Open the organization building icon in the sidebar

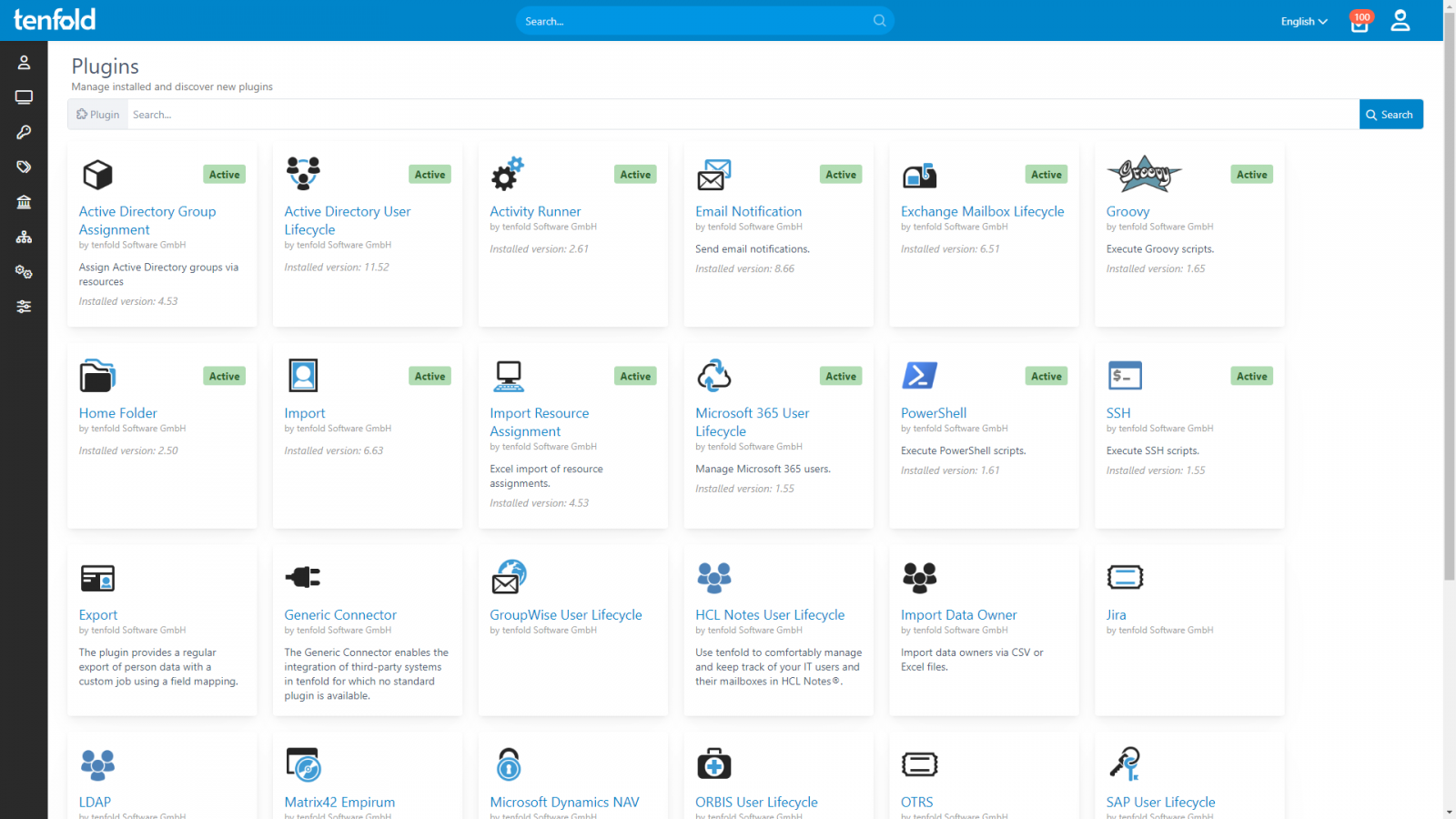click(24, 202)
